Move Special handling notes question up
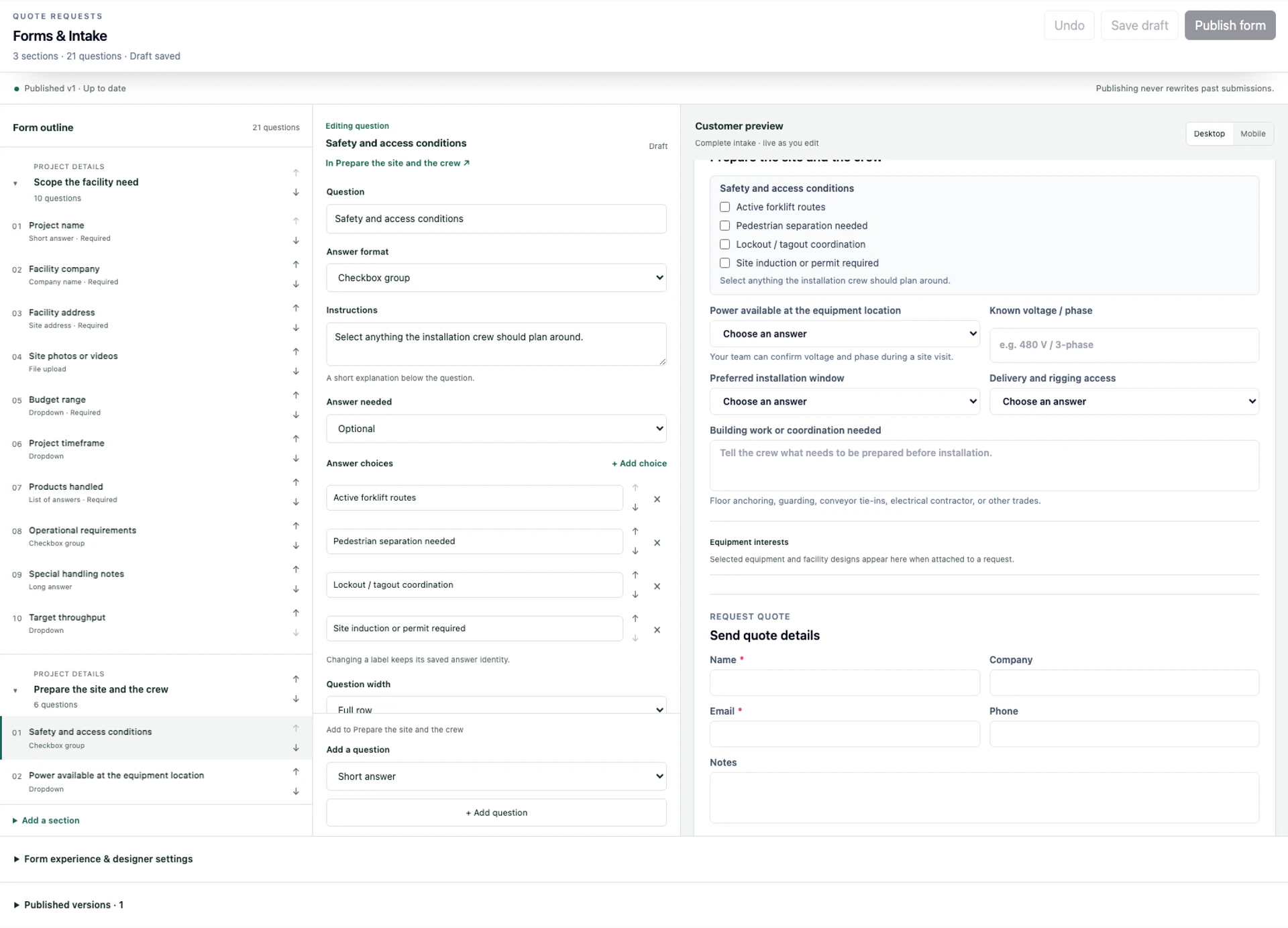 point(296,570)
